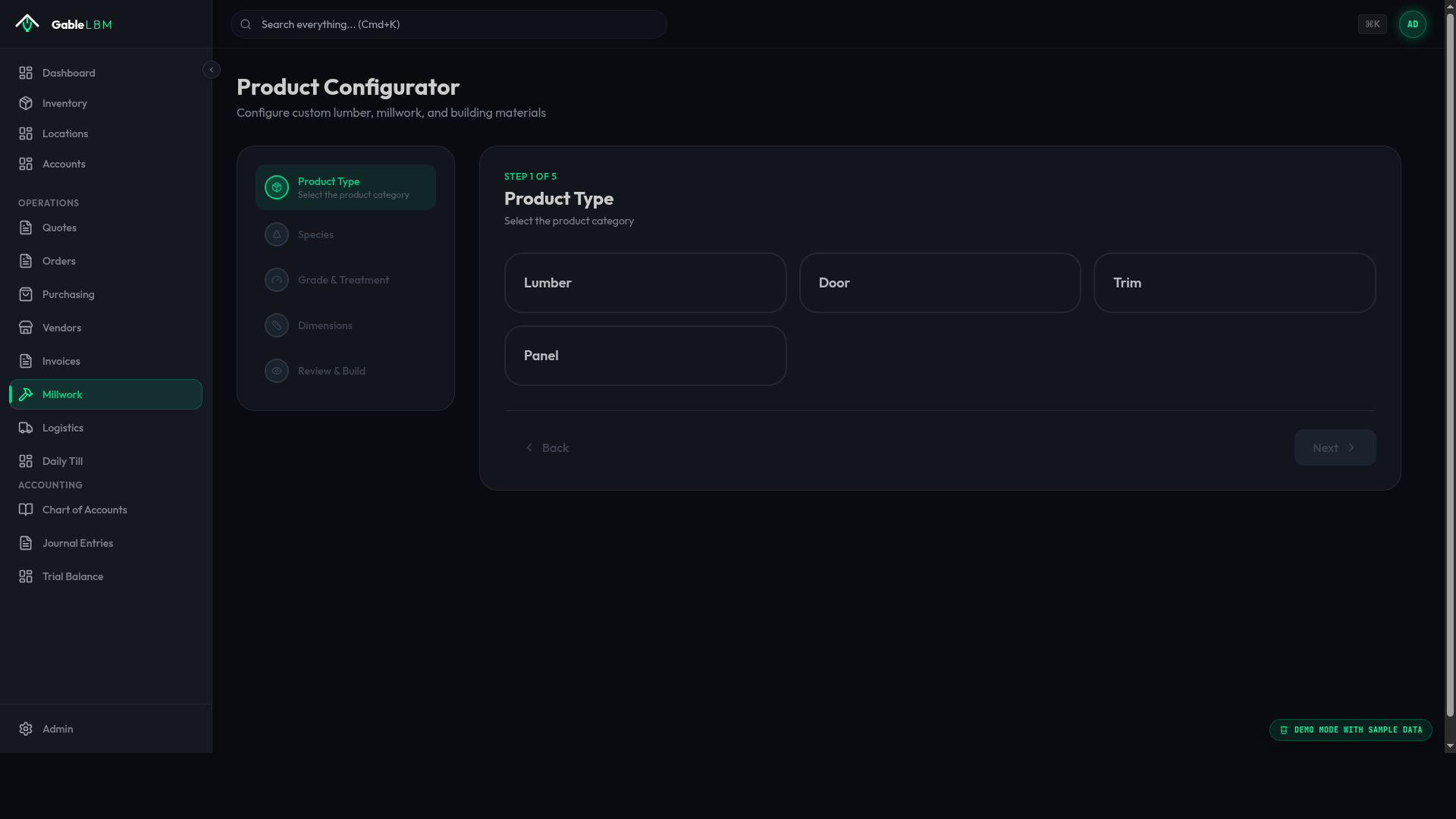Open the Review & Build step
1456x819 pixels.
coord(331,371)
